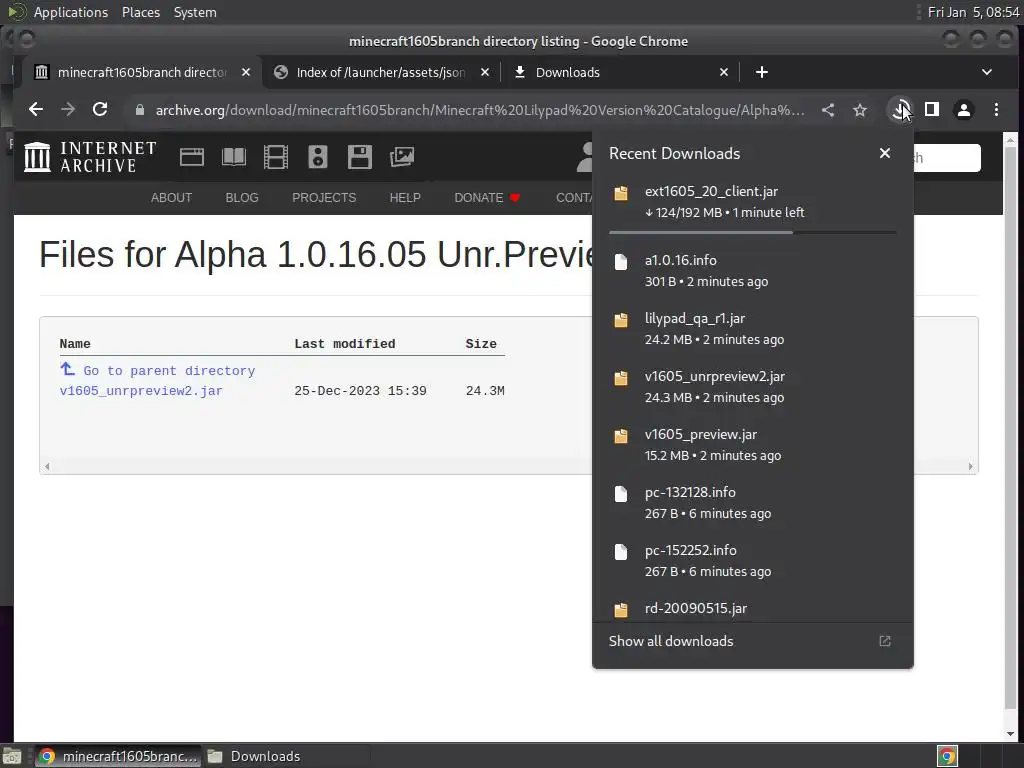Open the HELP nav link
Viewport: 1024px width, 768px height.
coord(405,198)
